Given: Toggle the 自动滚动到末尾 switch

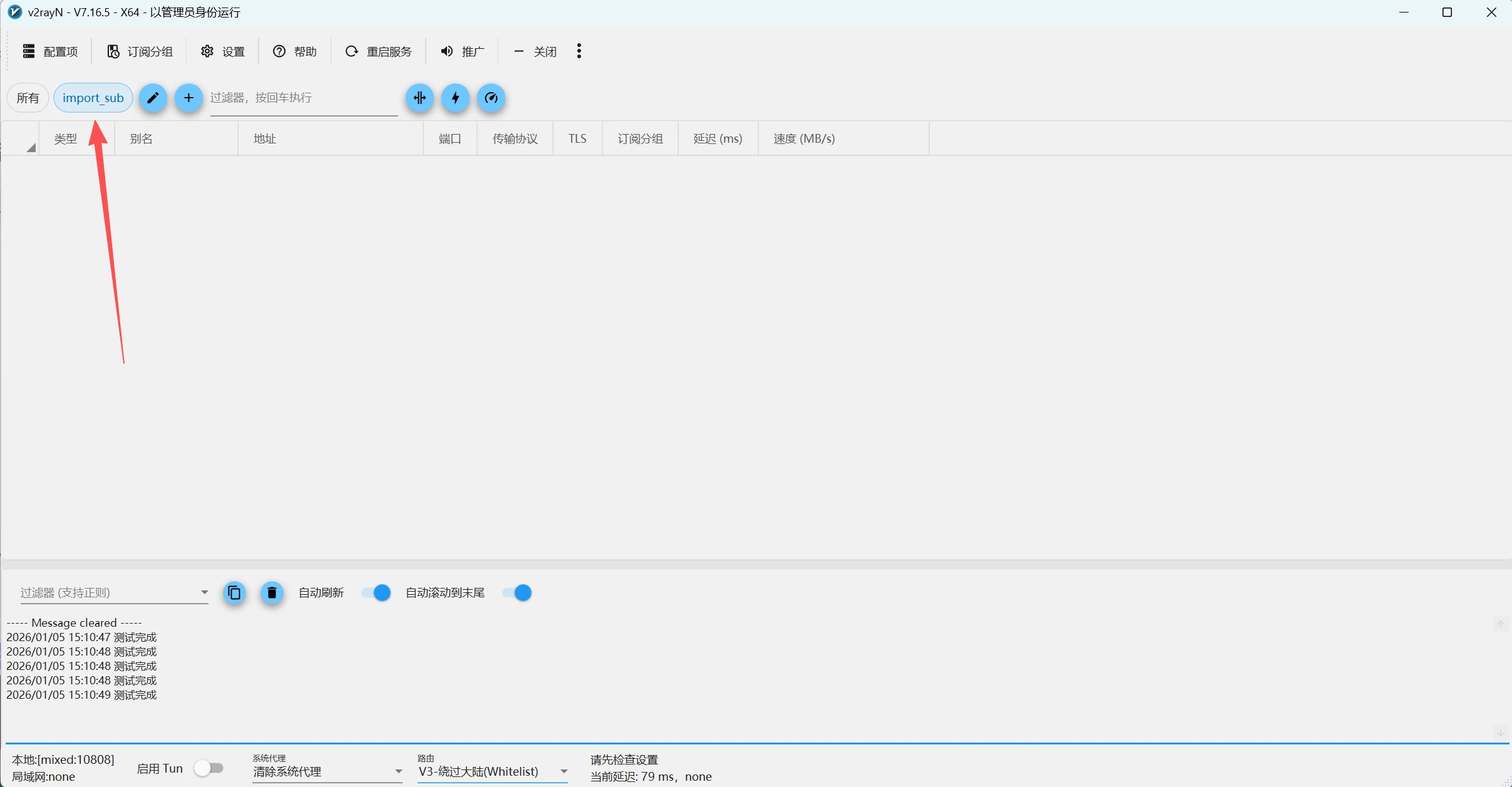Looking at the screenshot, I should pyautogui.click(x=517, y=592).
